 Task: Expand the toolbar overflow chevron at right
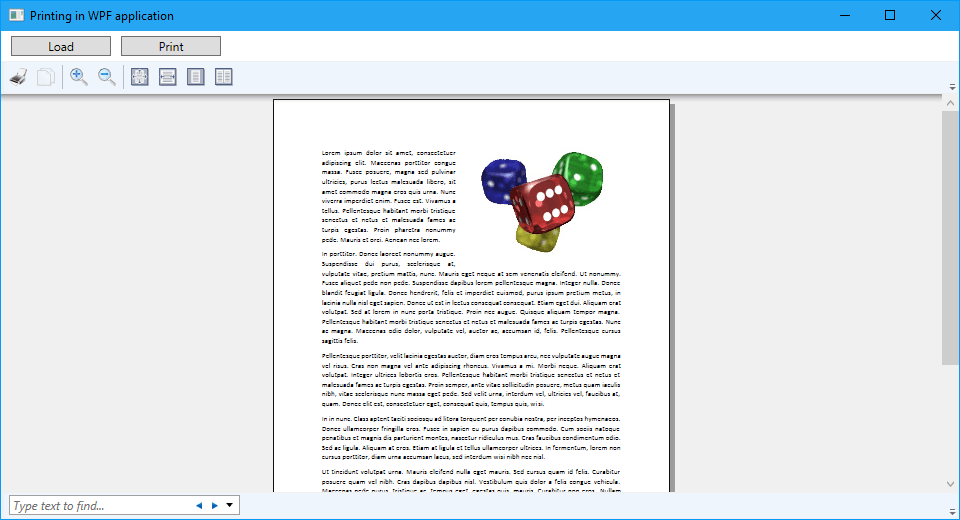pos(951,85)
